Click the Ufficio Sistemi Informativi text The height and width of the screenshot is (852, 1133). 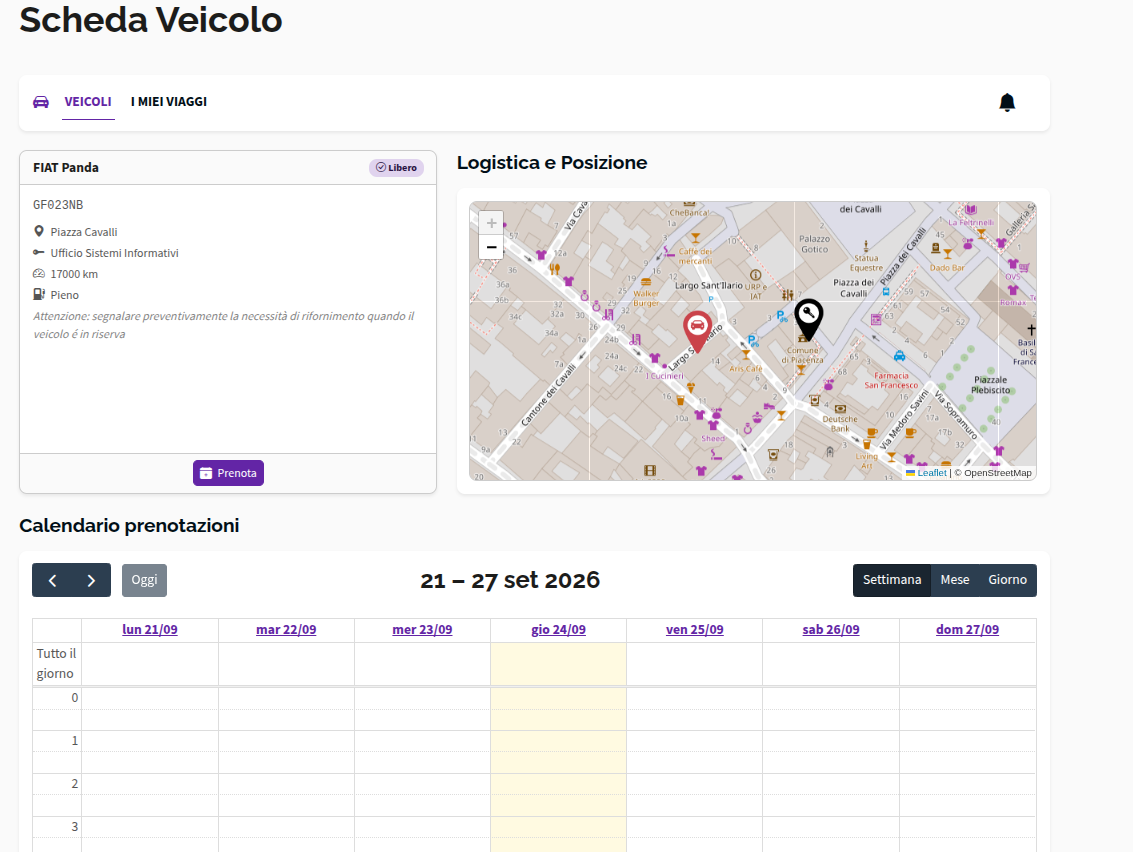tap(114, 253)
